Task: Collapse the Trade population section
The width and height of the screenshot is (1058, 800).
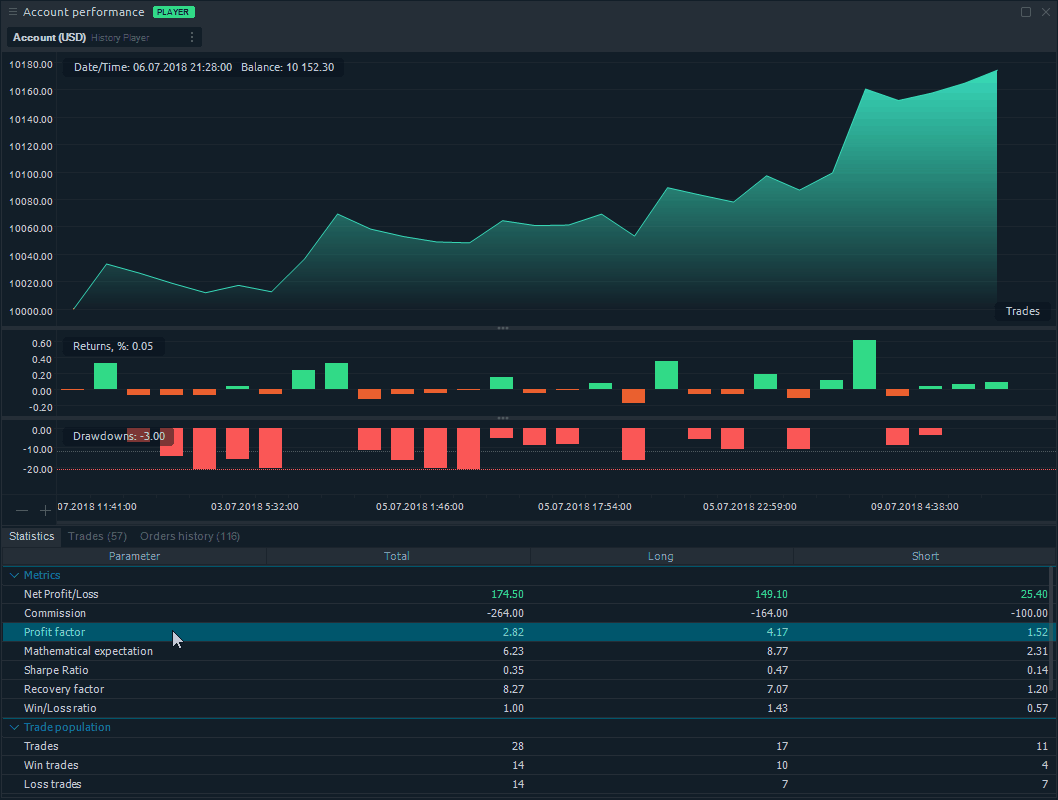Action: pos(14,727)
